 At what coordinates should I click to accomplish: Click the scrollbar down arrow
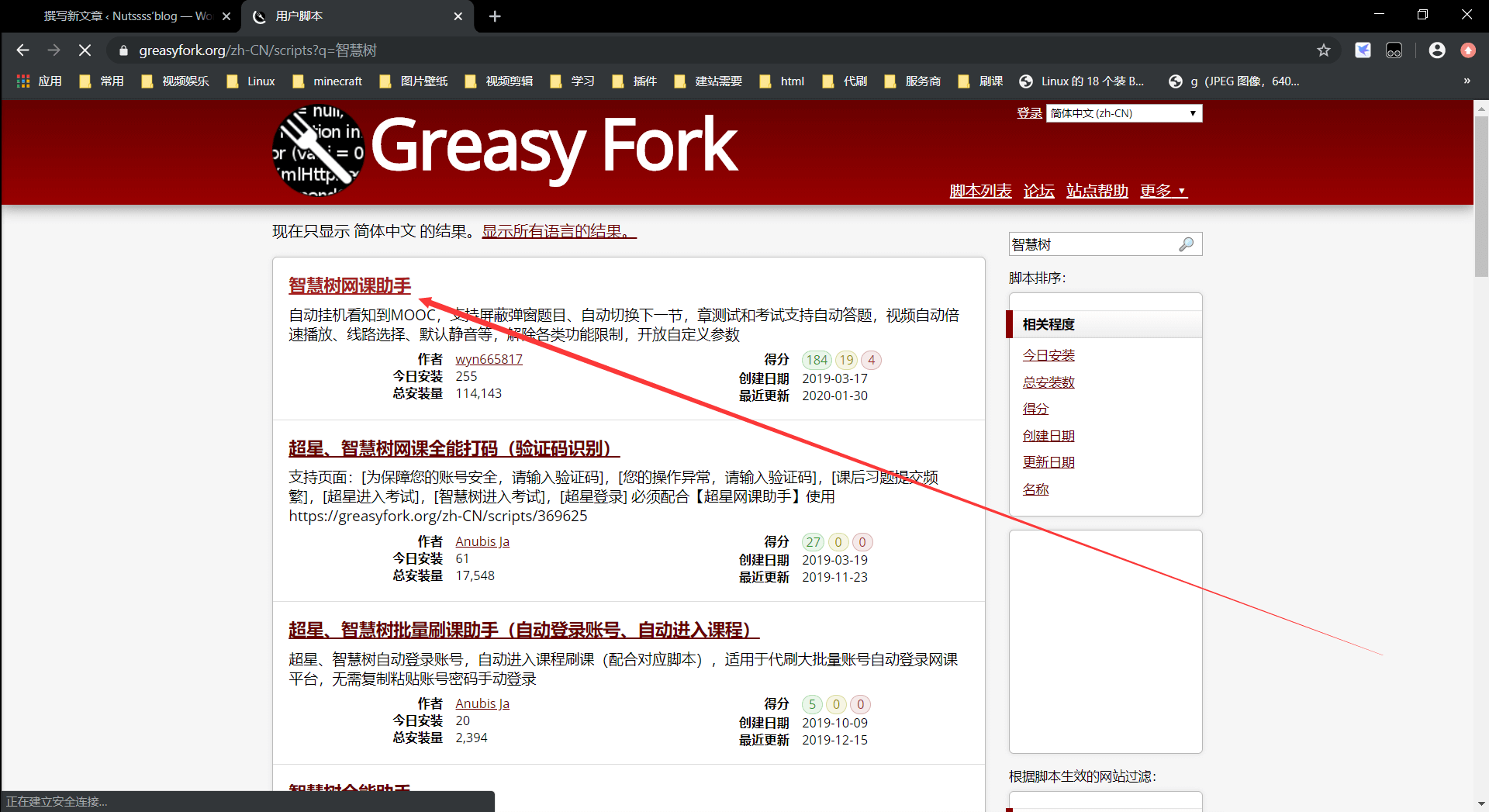click(1481, 803)
